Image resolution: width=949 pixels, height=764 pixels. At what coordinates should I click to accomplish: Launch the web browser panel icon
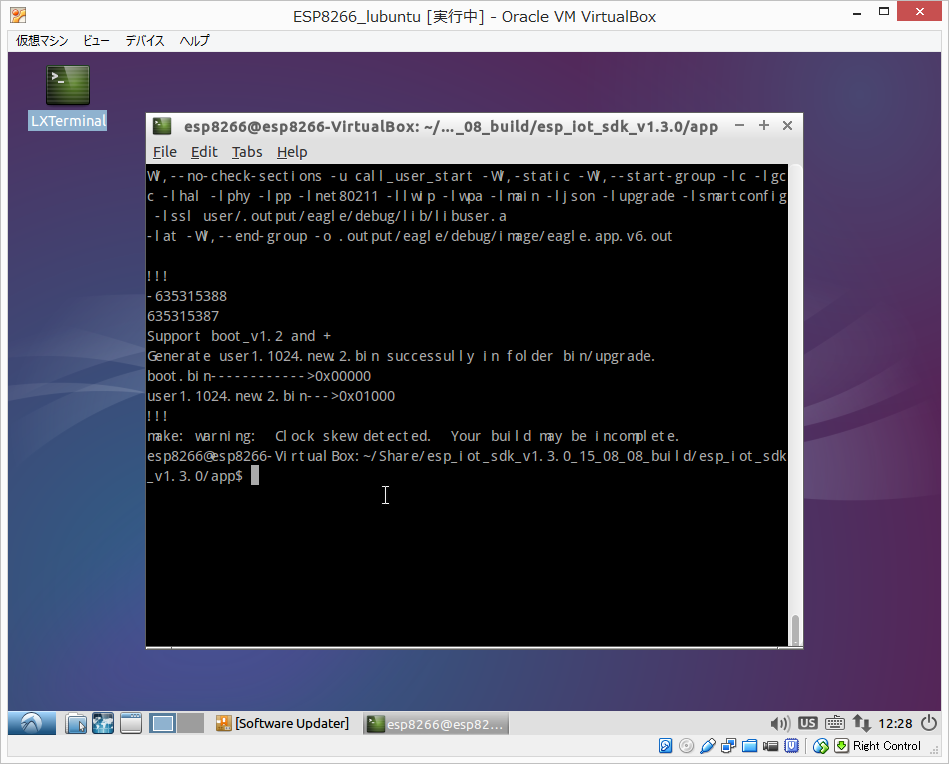pyautogui.click(x=103, y=723)
